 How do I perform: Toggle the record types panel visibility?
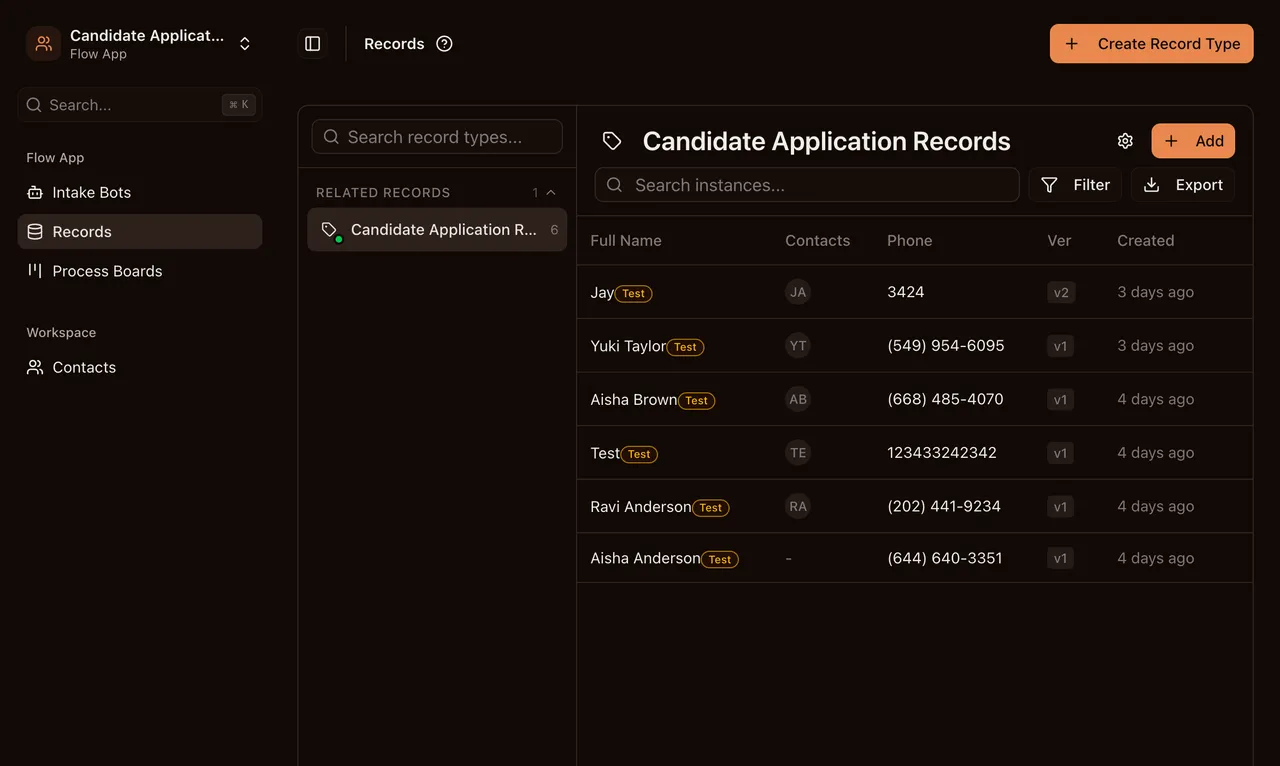(312, 43)
